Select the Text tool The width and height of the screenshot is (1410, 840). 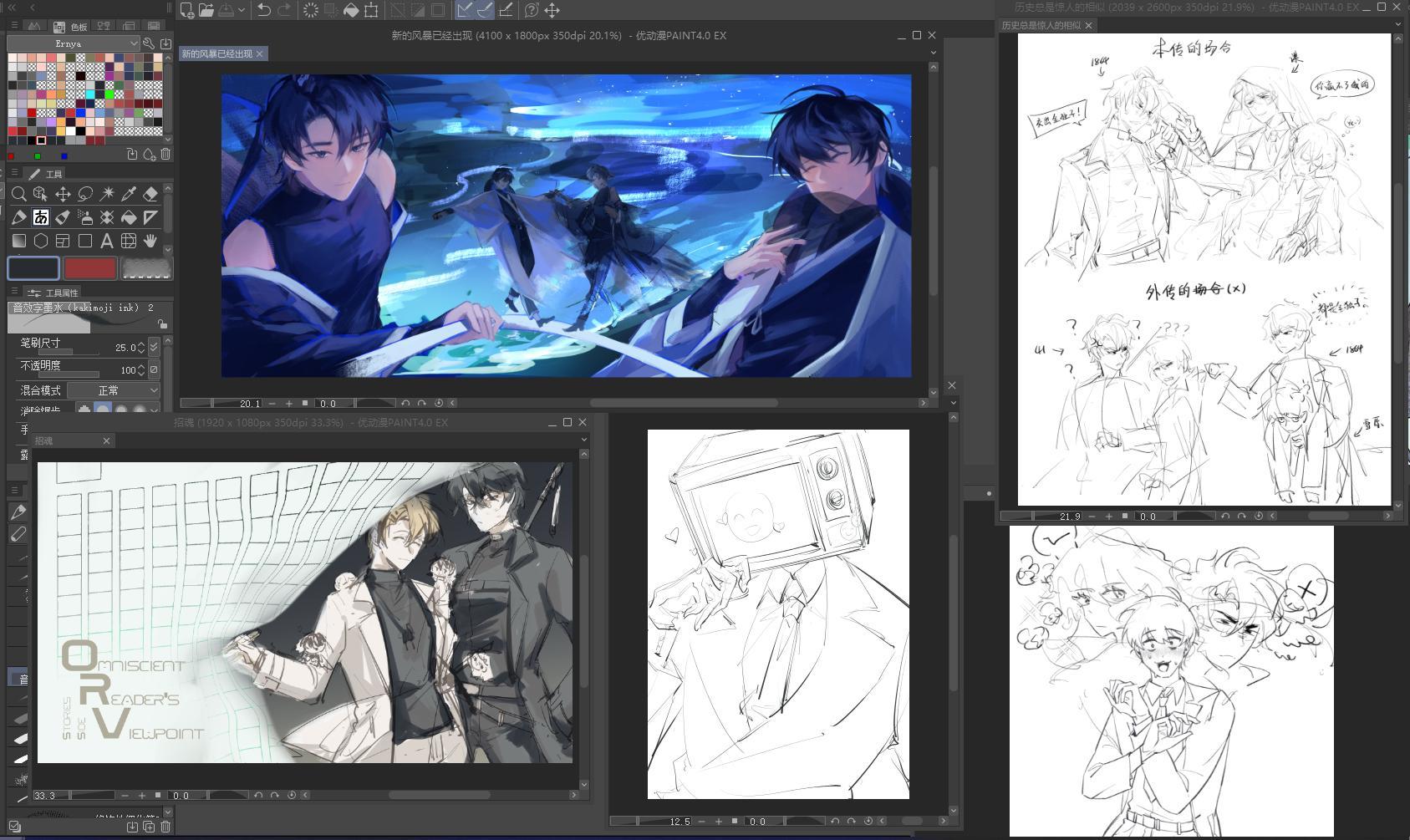pyautogui.click(x=107, y=241)
